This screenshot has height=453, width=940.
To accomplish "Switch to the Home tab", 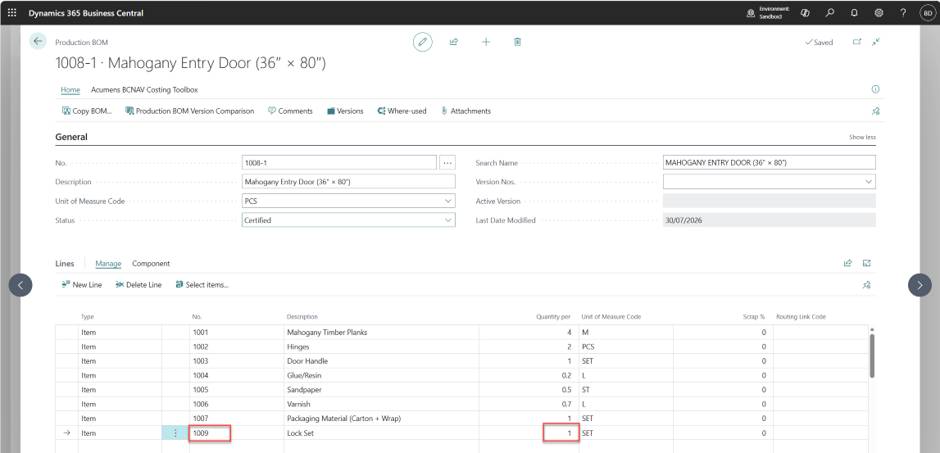I will pos(70,90).
